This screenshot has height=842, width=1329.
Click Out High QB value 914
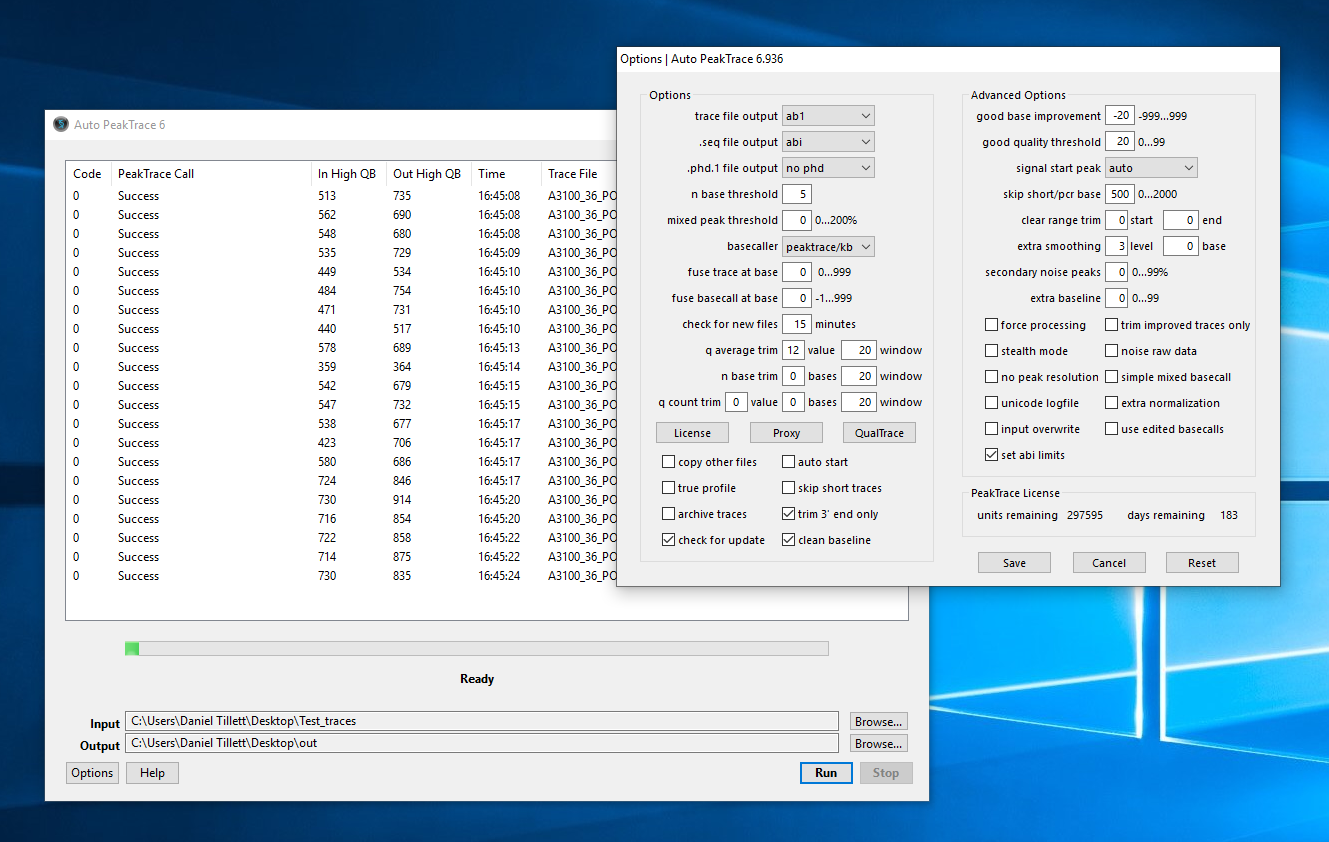pos(402,500)
